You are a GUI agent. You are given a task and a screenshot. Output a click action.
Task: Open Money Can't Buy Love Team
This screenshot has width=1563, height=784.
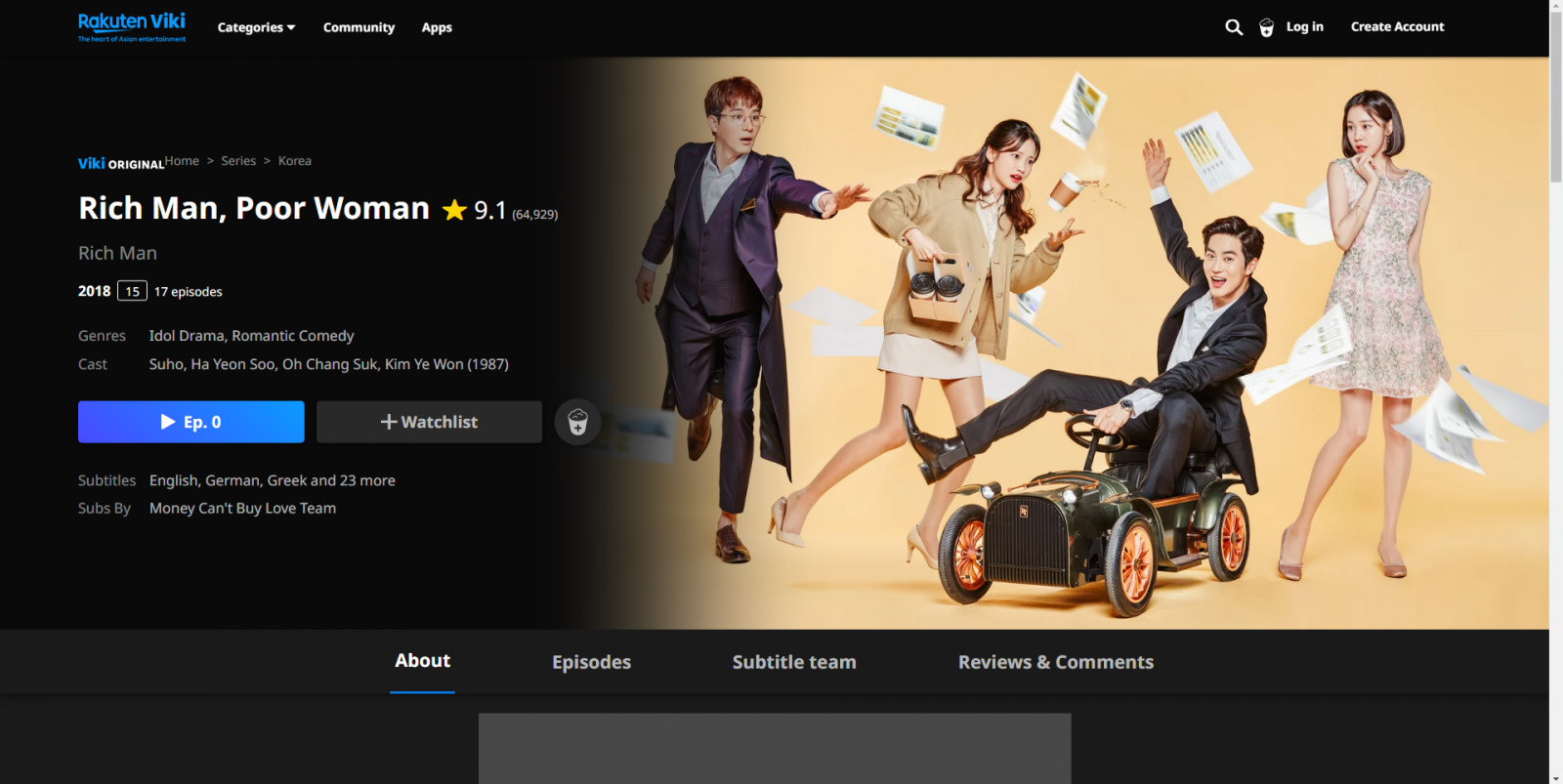[242, 508]
